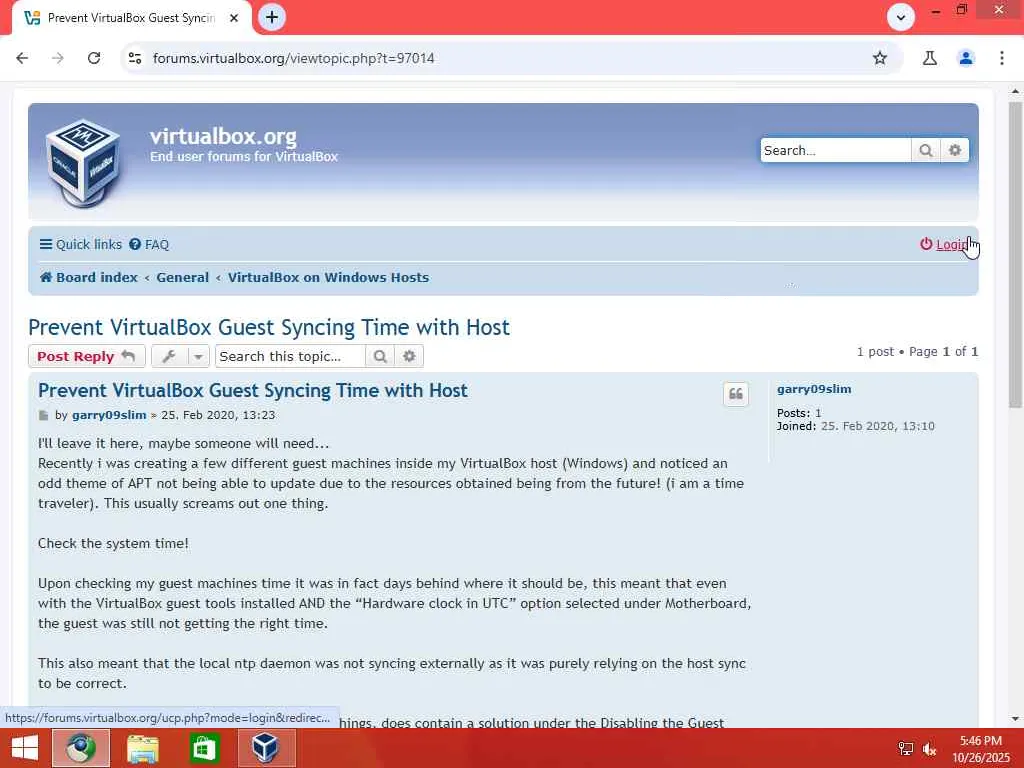The width and height of the screenshot is (1024, 768).
Task: Click the VirtualBox taskbar icon
Action: tap(266, 748)
